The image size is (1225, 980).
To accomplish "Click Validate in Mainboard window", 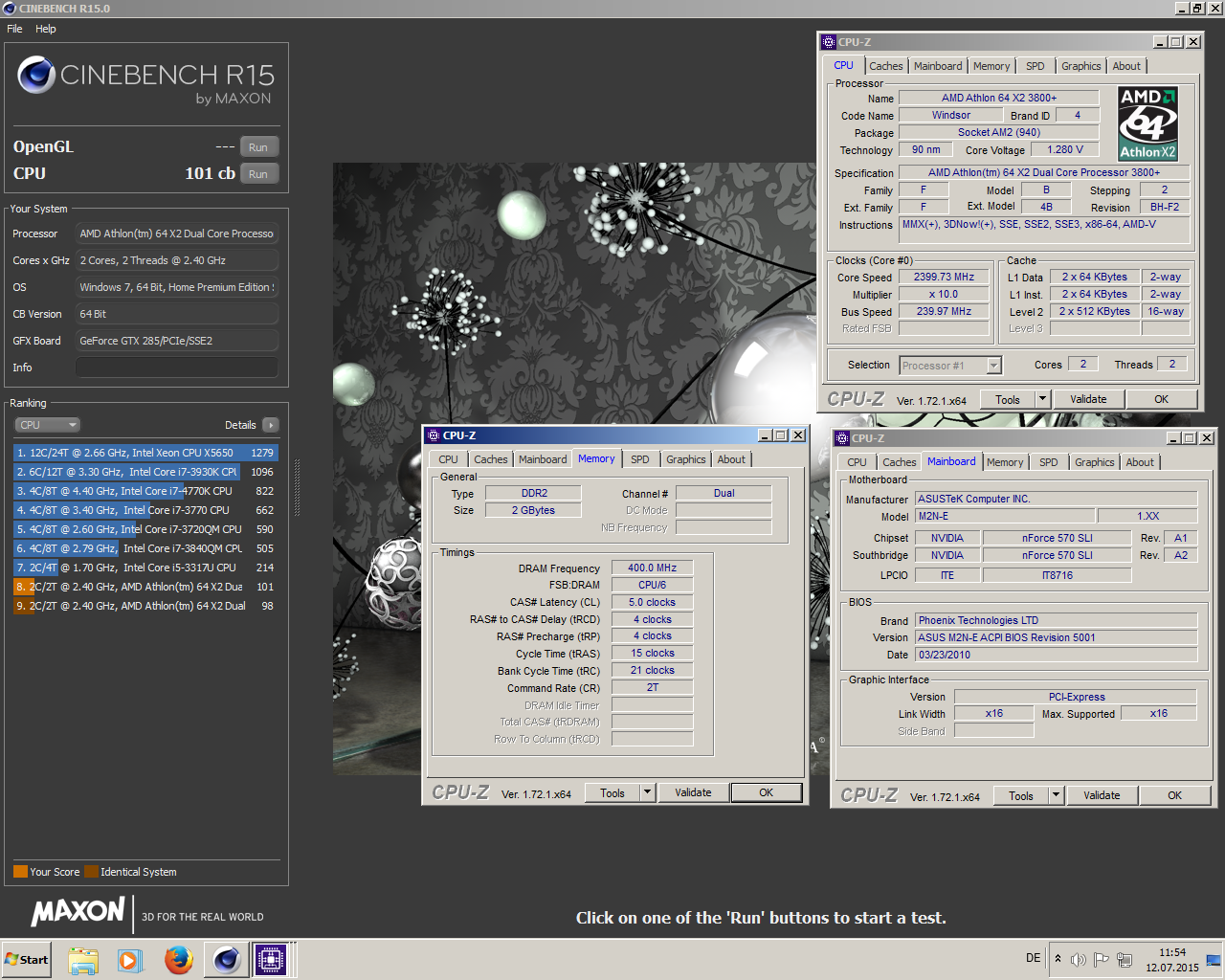I will pos(1102,796).
